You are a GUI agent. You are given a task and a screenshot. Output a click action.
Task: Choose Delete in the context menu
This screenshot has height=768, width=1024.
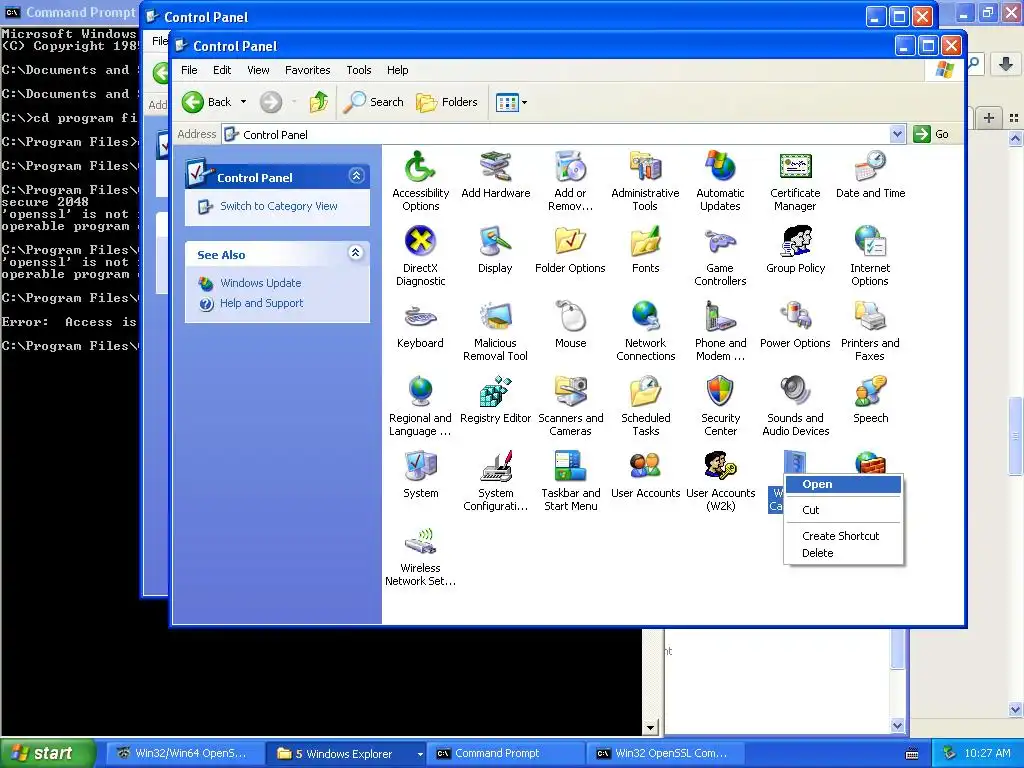843,553
